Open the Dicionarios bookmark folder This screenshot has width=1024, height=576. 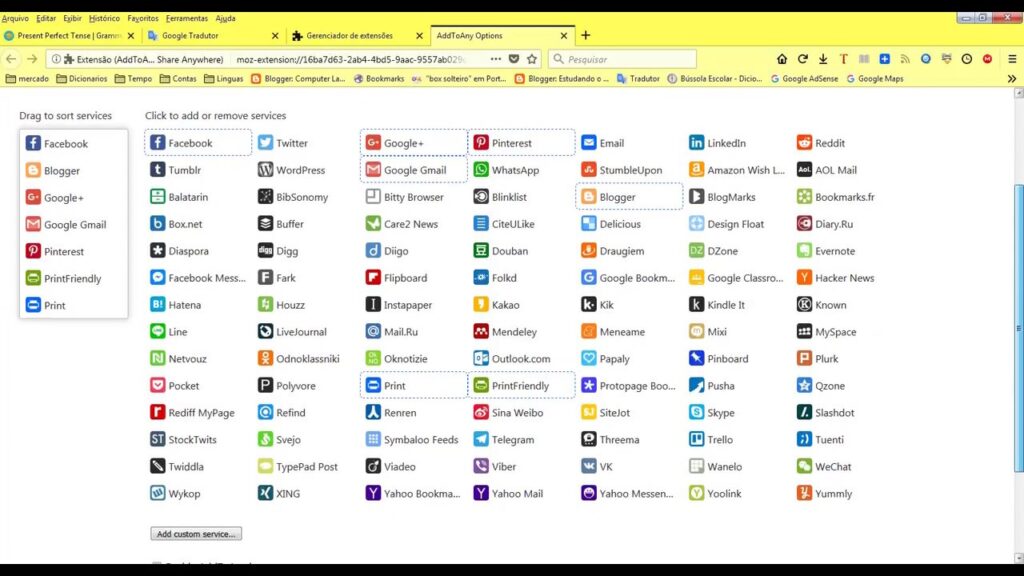pyautogui.click(x=82, y=79)
